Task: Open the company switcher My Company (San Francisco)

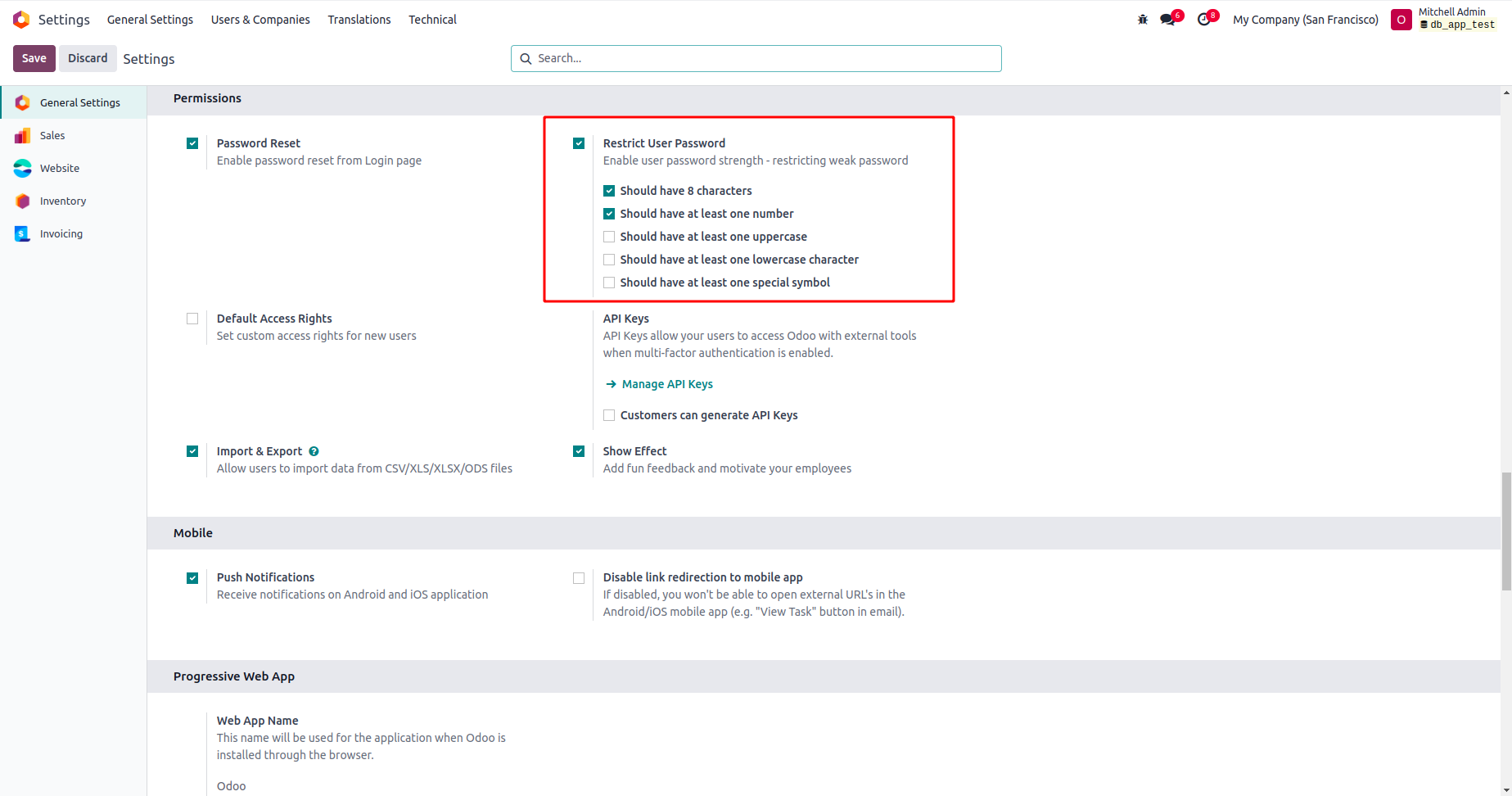Action: tap(1306, 20)
